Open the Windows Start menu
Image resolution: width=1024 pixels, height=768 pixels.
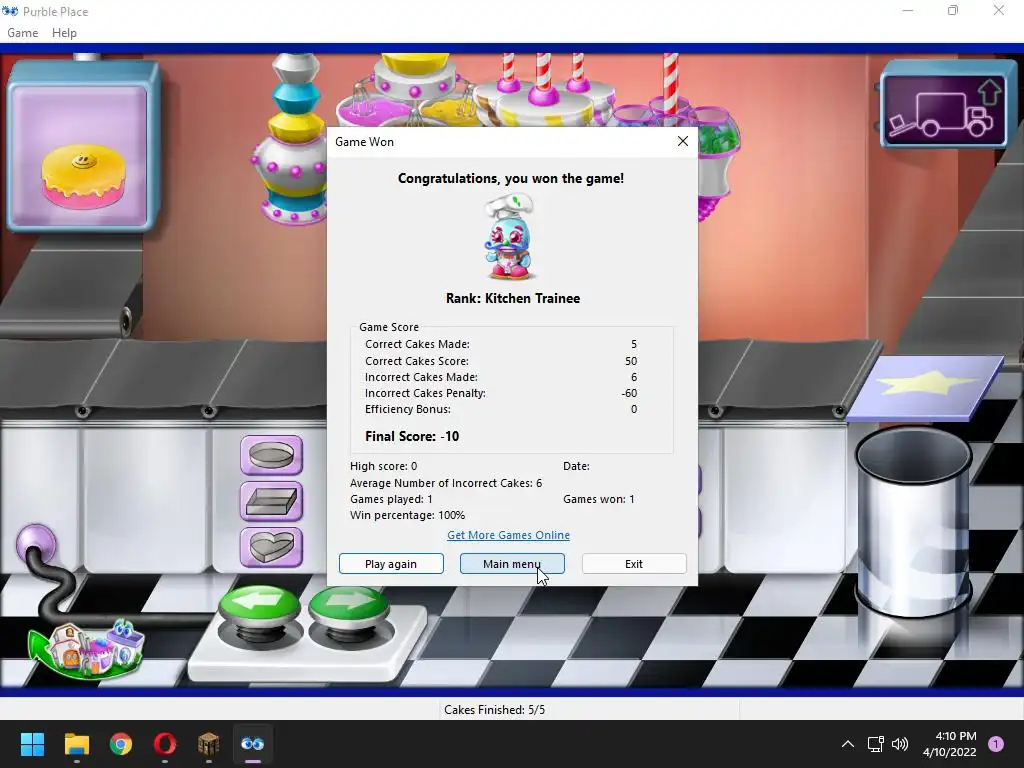[x=32, y=744]
